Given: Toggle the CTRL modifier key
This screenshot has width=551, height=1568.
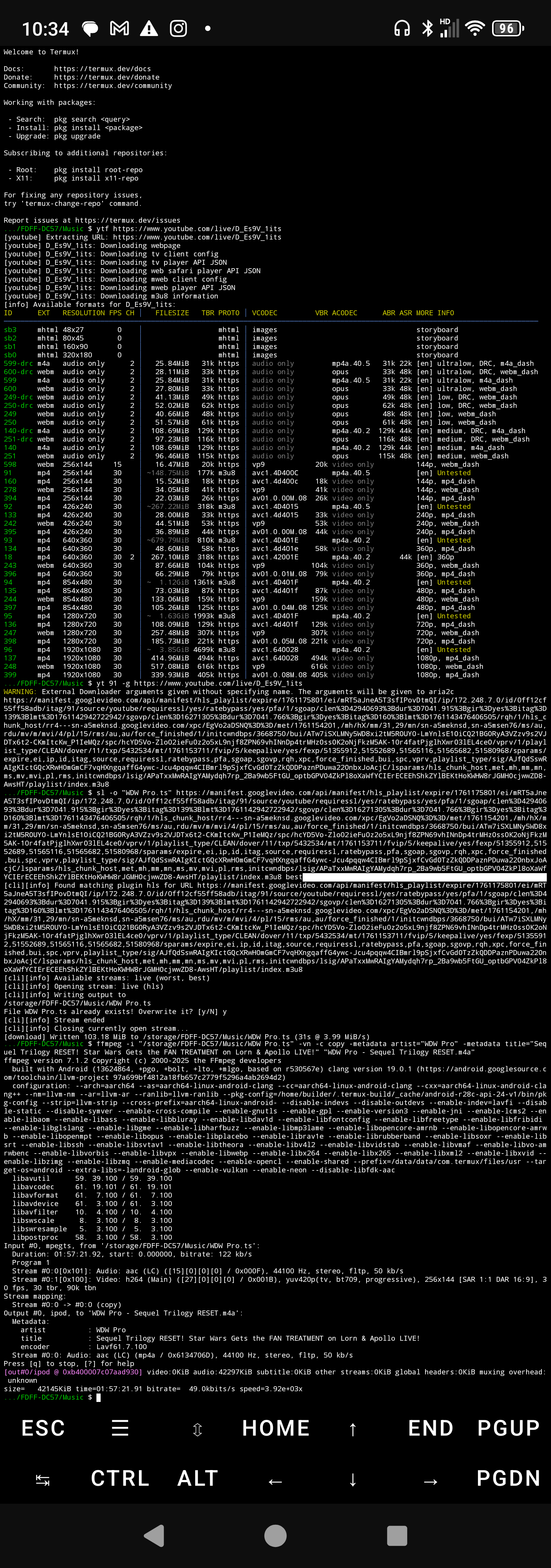Looking at the screenshot, I should point(120,1478).
